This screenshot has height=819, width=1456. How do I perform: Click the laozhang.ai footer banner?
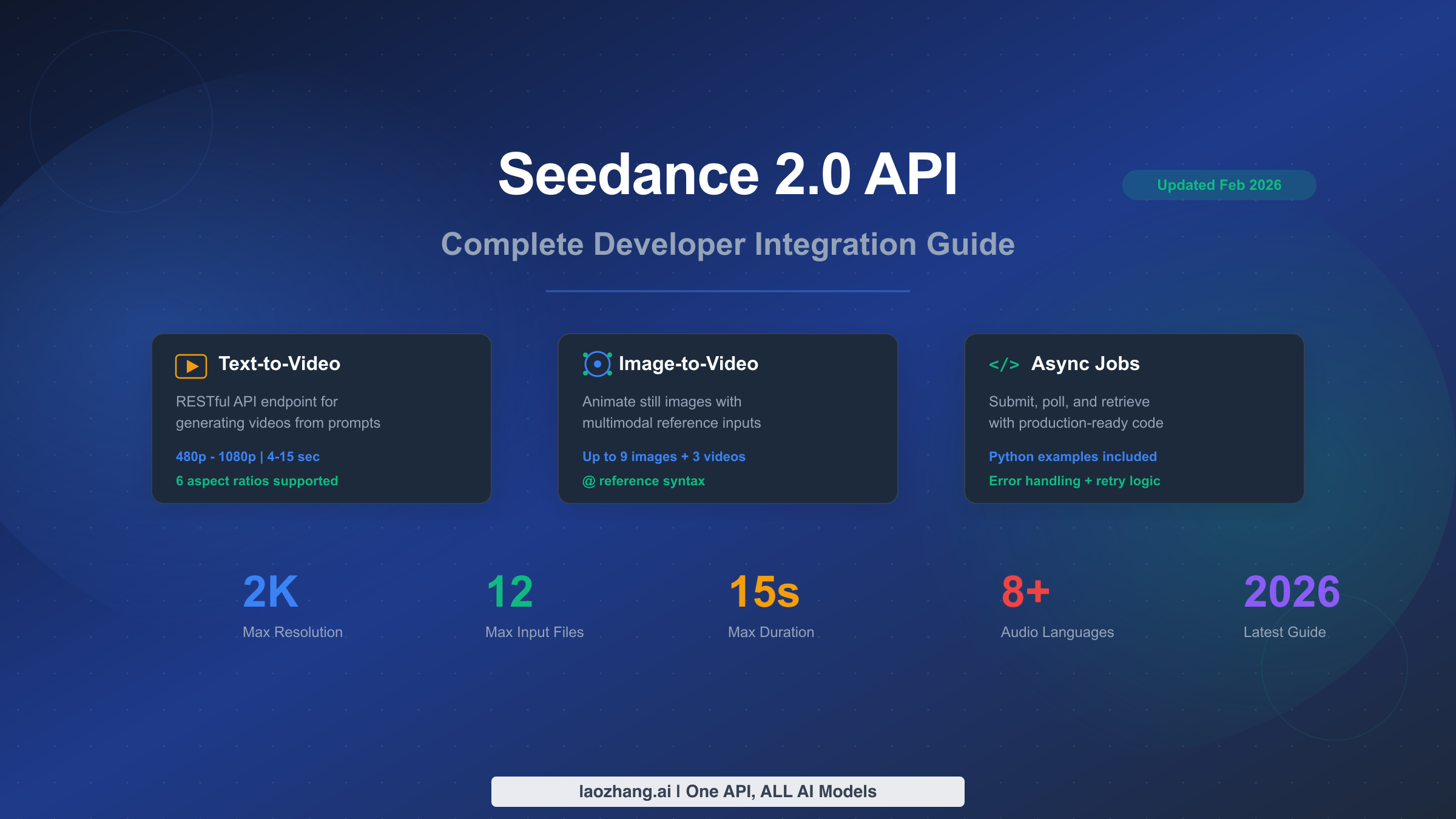[727, 791]
